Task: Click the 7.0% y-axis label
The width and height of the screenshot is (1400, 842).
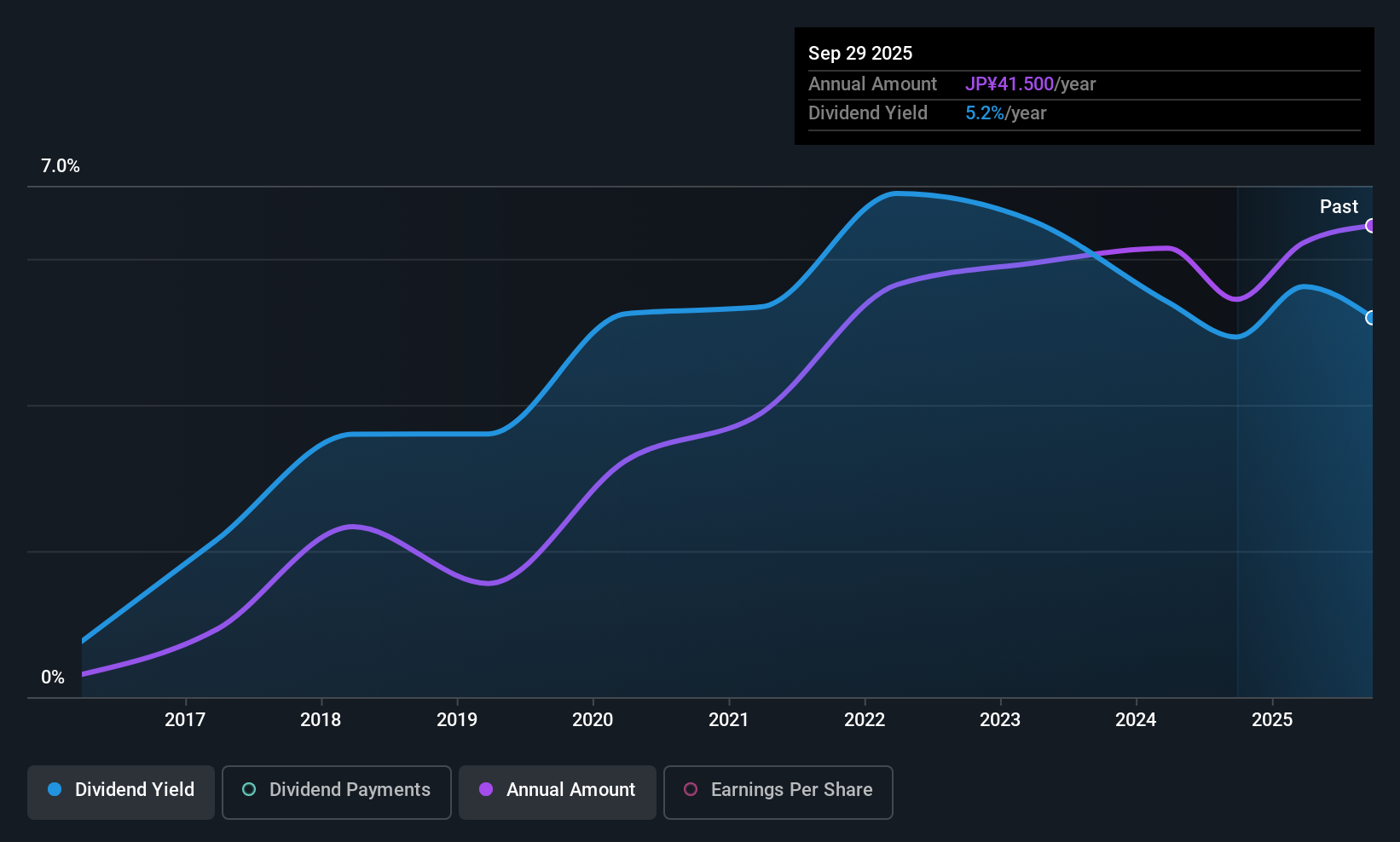Action: [x=61, y=166]
